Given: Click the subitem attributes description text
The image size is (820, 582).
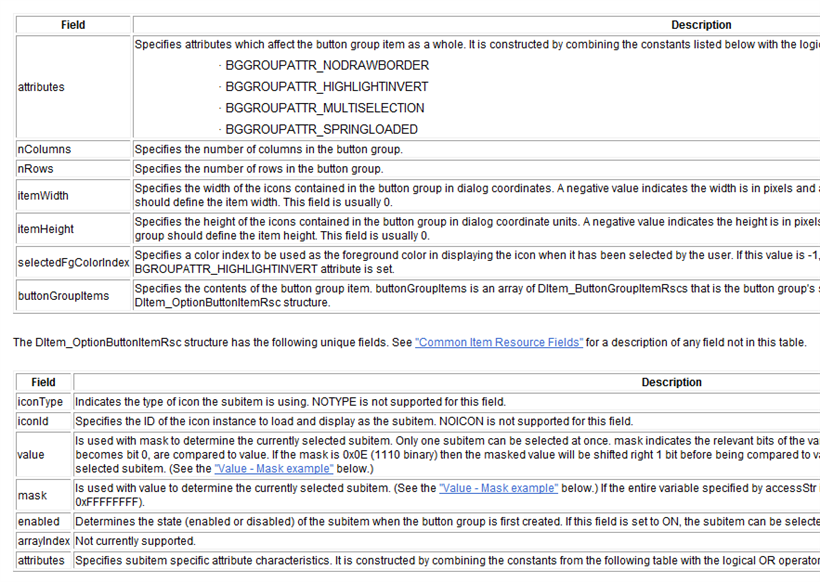Looking at the screenshot, I should click(447, 561).
